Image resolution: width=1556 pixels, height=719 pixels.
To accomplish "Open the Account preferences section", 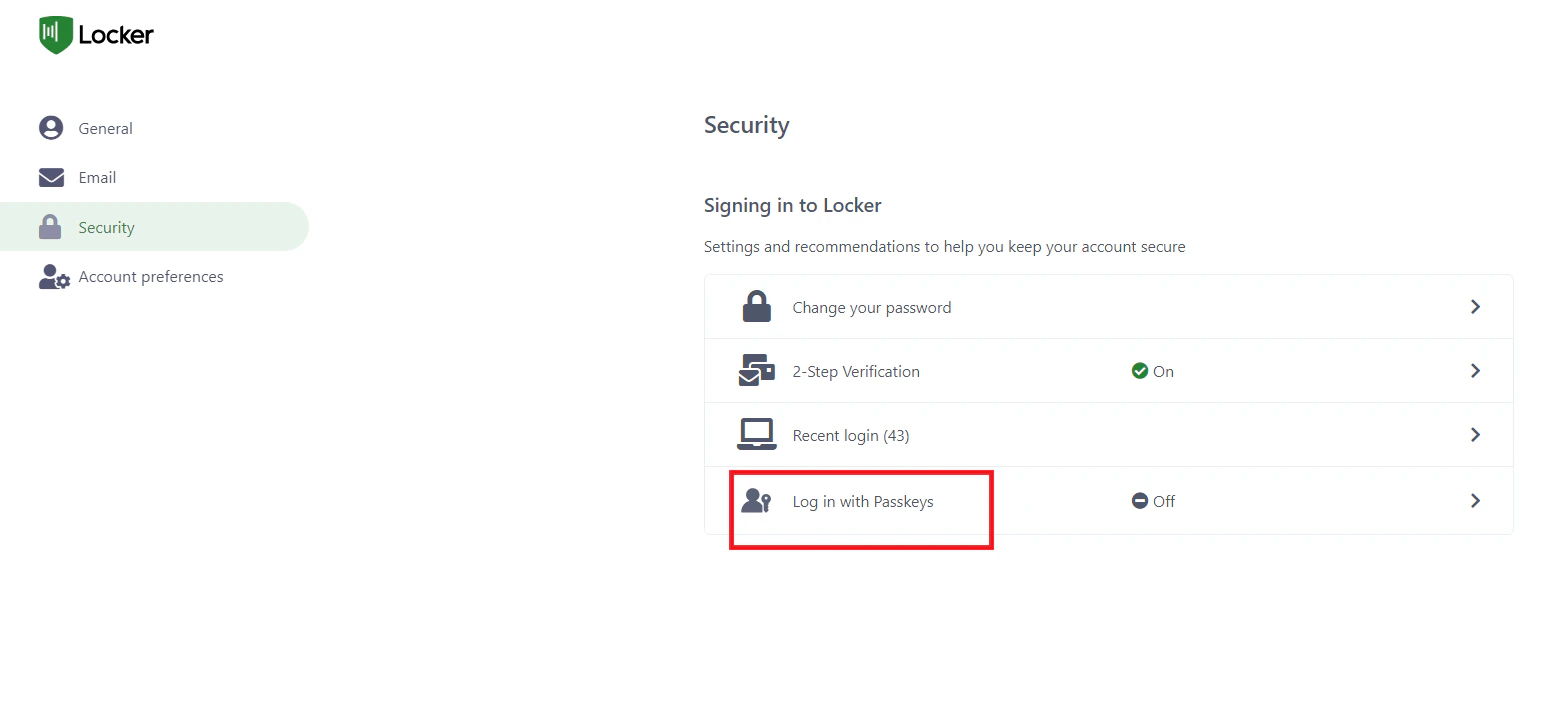I will (x=150, y=277).
